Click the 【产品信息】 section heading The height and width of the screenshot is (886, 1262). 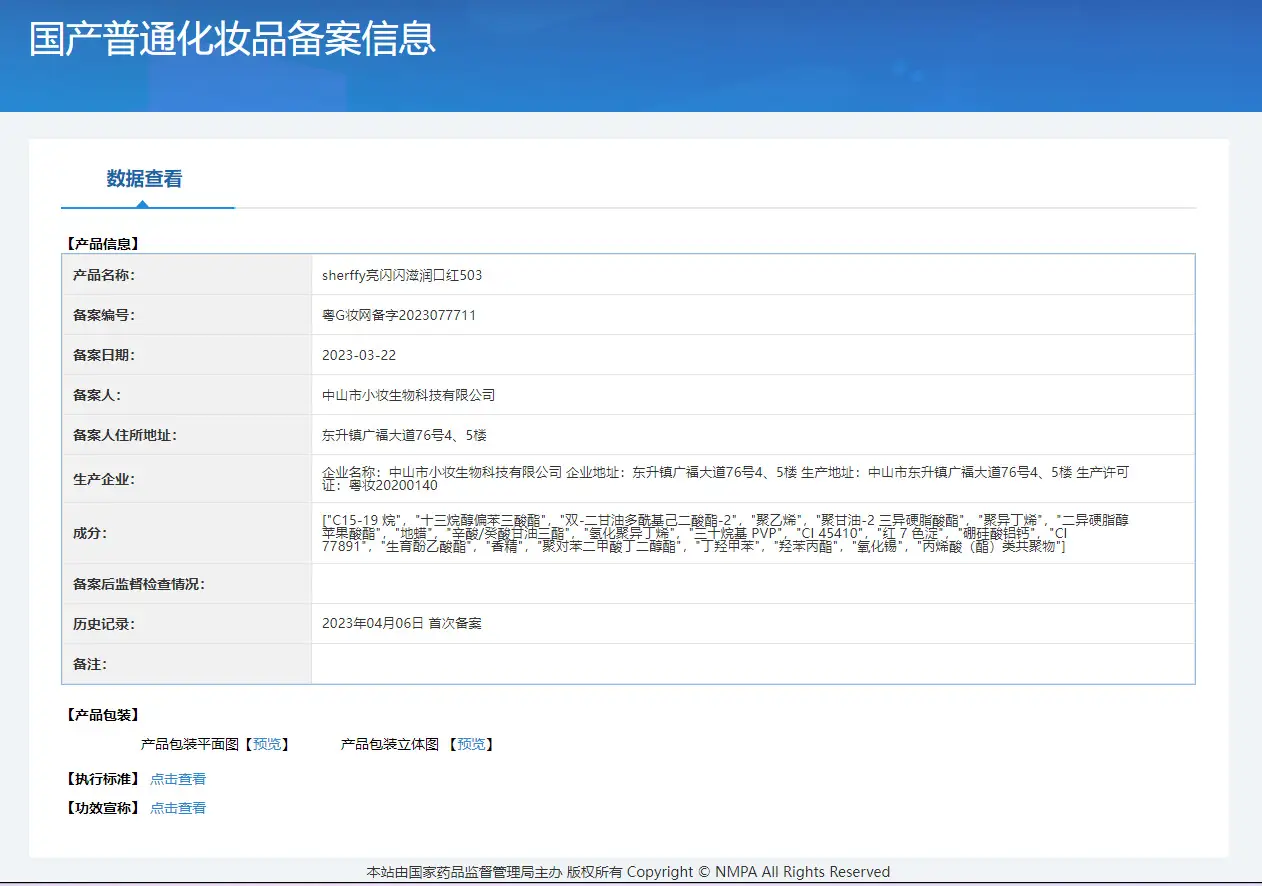pyautogui.click(x=101, y=243)
